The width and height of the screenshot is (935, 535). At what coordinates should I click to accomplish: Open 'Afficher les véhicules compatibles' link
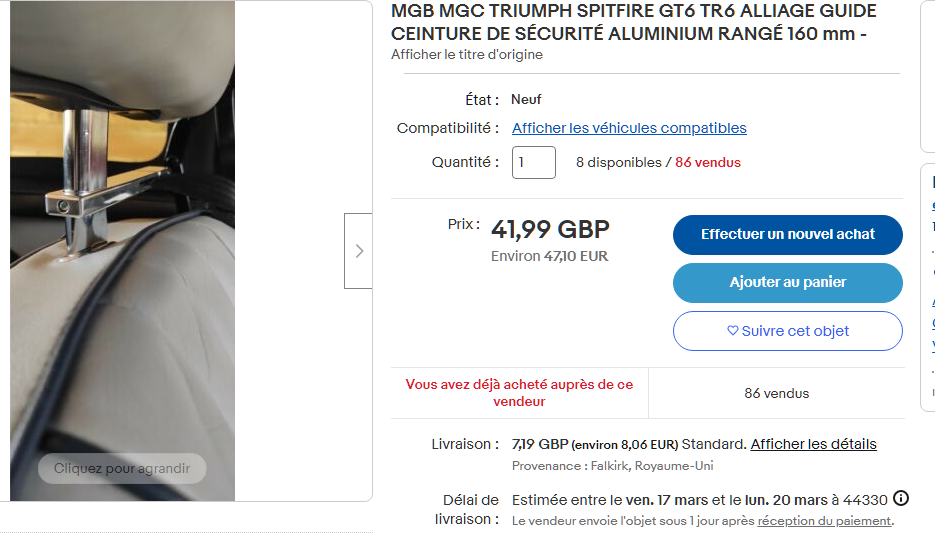[x=629, y=128]
